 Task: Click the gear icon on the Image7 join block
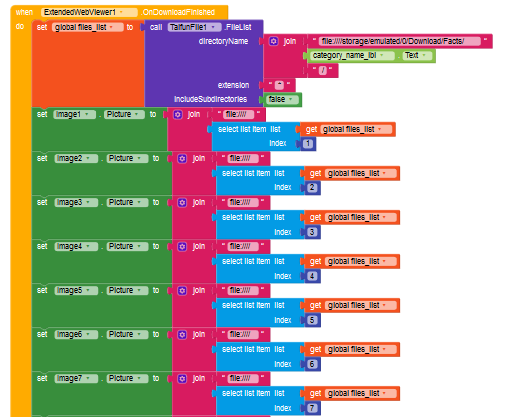point(182,379)
